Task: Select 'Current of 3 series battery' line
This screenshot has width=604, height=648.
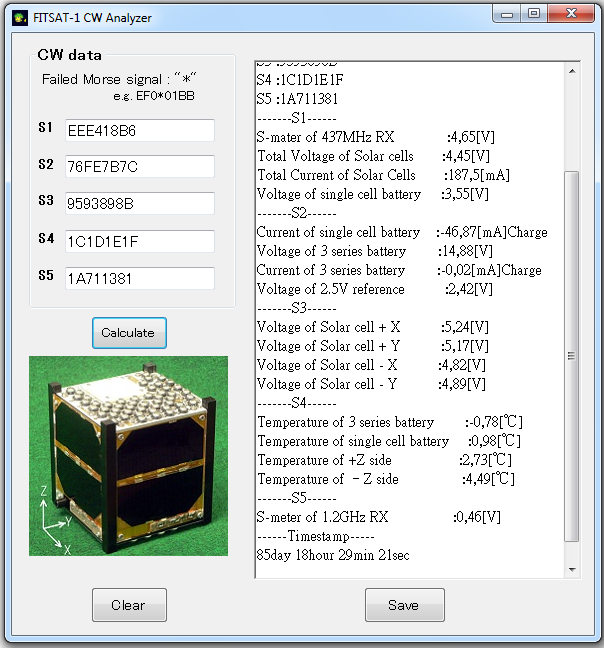Action: tap(399, 270)
